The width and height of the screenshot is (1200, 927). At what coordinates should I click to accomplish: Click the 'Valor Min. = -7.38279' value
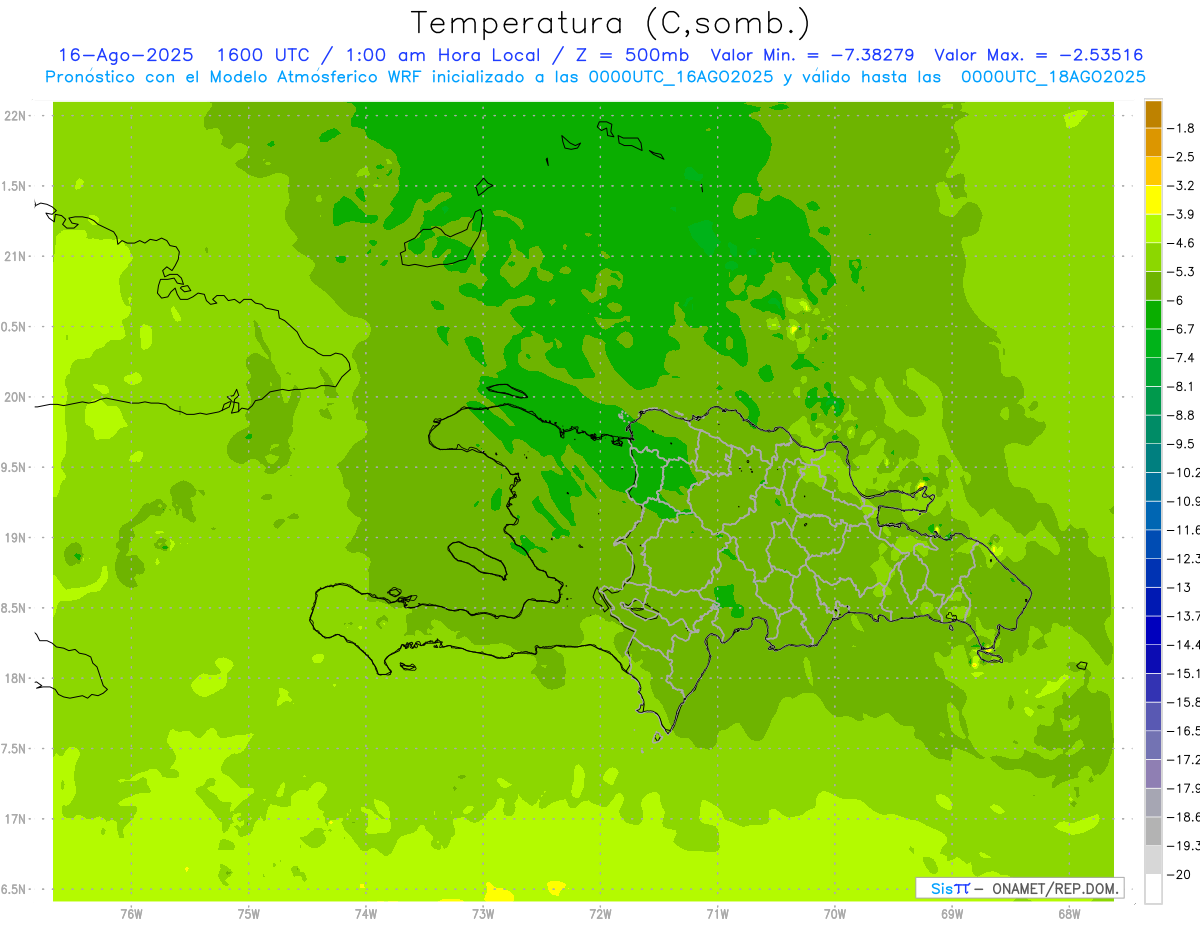(x=811, y=55)
